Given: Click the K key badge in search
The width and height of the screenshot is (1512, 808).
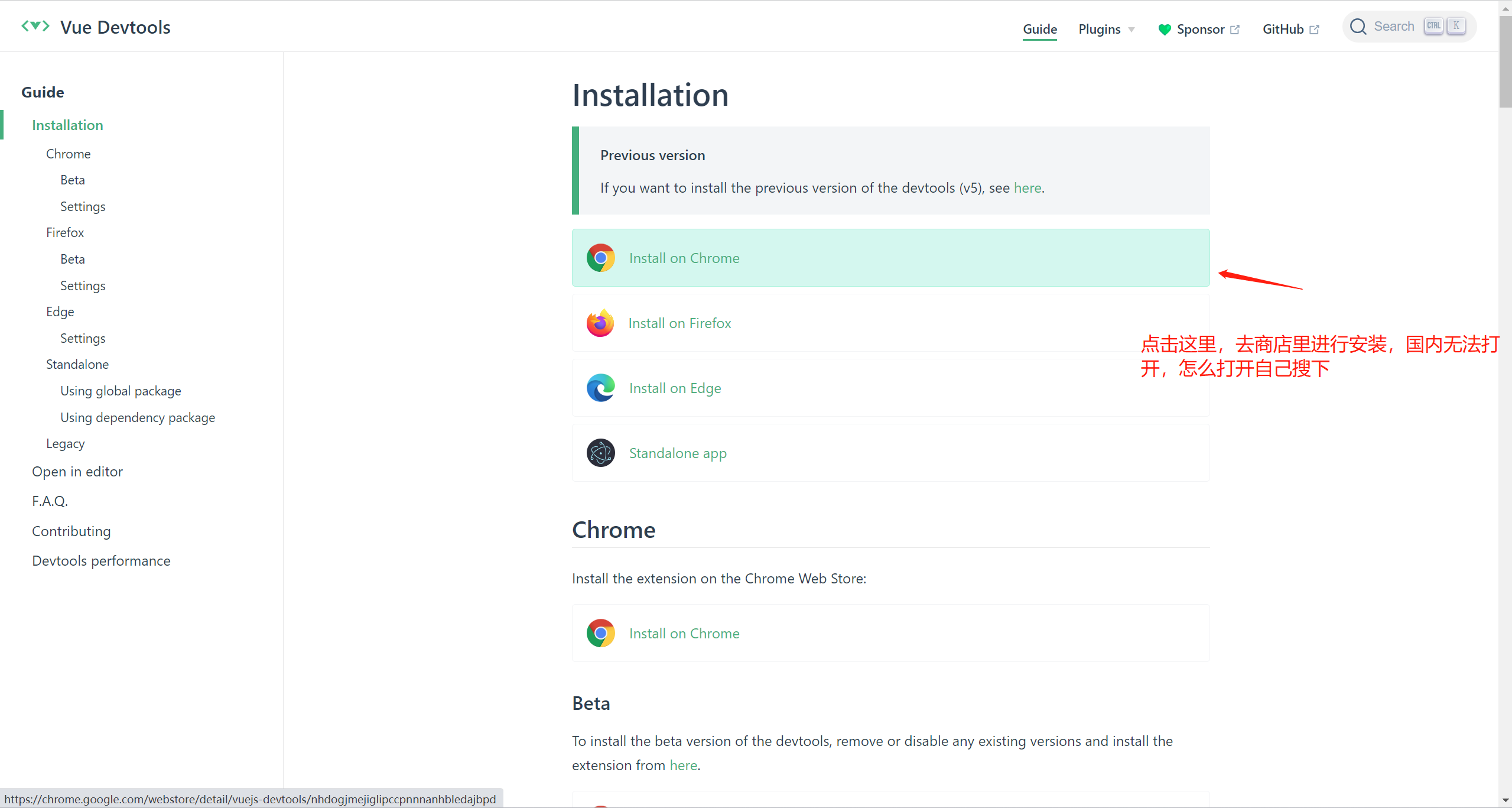Looking at the screenshot, I should (x=1456, y=26).
